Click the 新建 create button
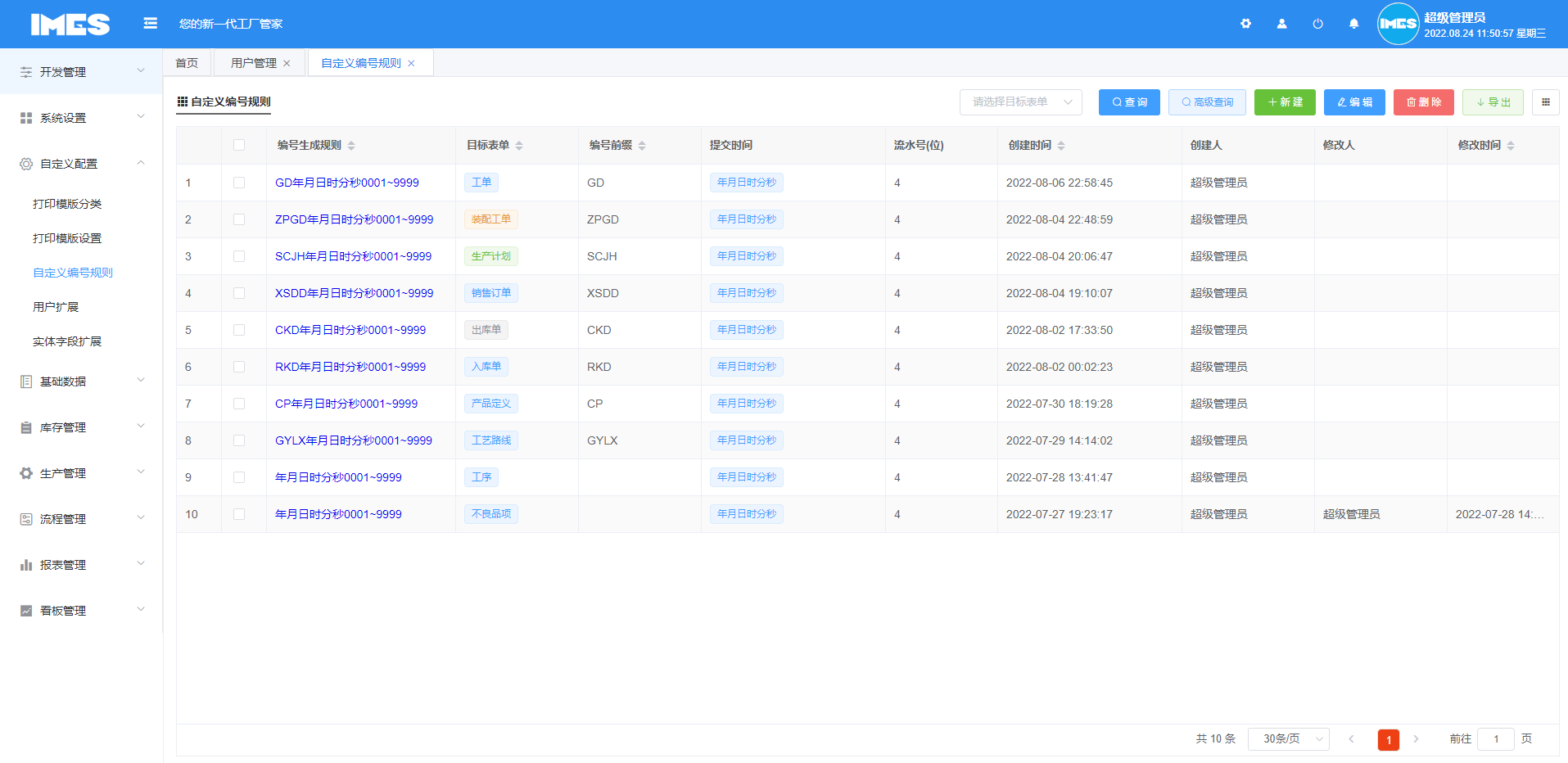 [x=1285, y=102]
